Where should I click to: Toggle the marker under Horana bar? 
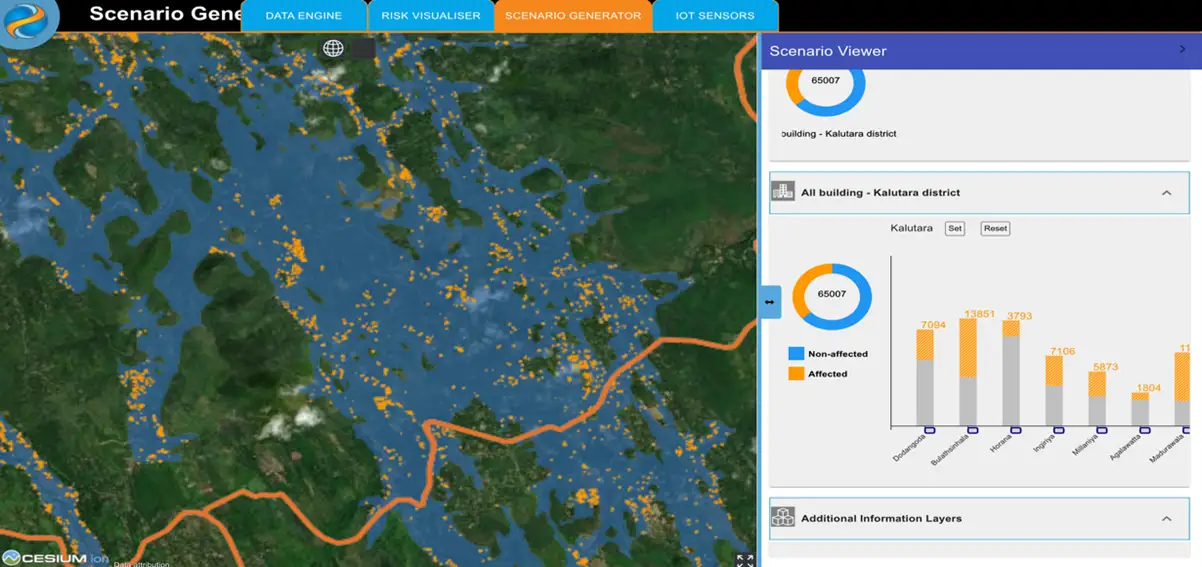coord(1015,430)
